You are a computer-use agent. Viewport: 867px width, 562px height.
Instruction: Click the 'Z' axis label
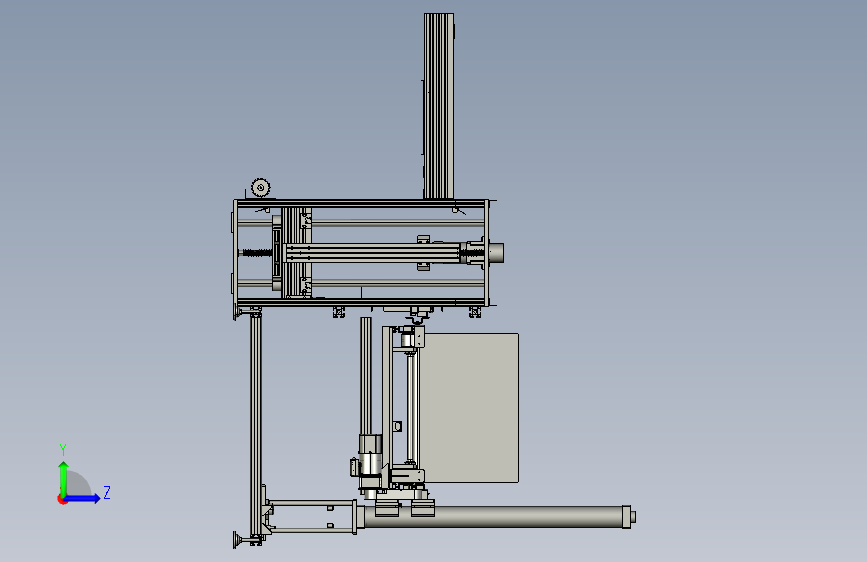[x=107, y=492]
